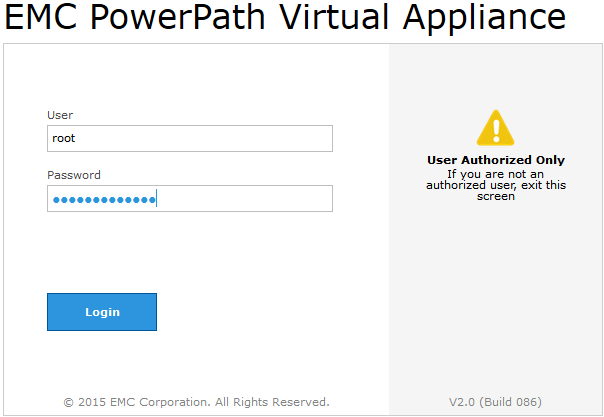Click the Password field label
Viewport: 604px width, 417px height.
[73, 175]
